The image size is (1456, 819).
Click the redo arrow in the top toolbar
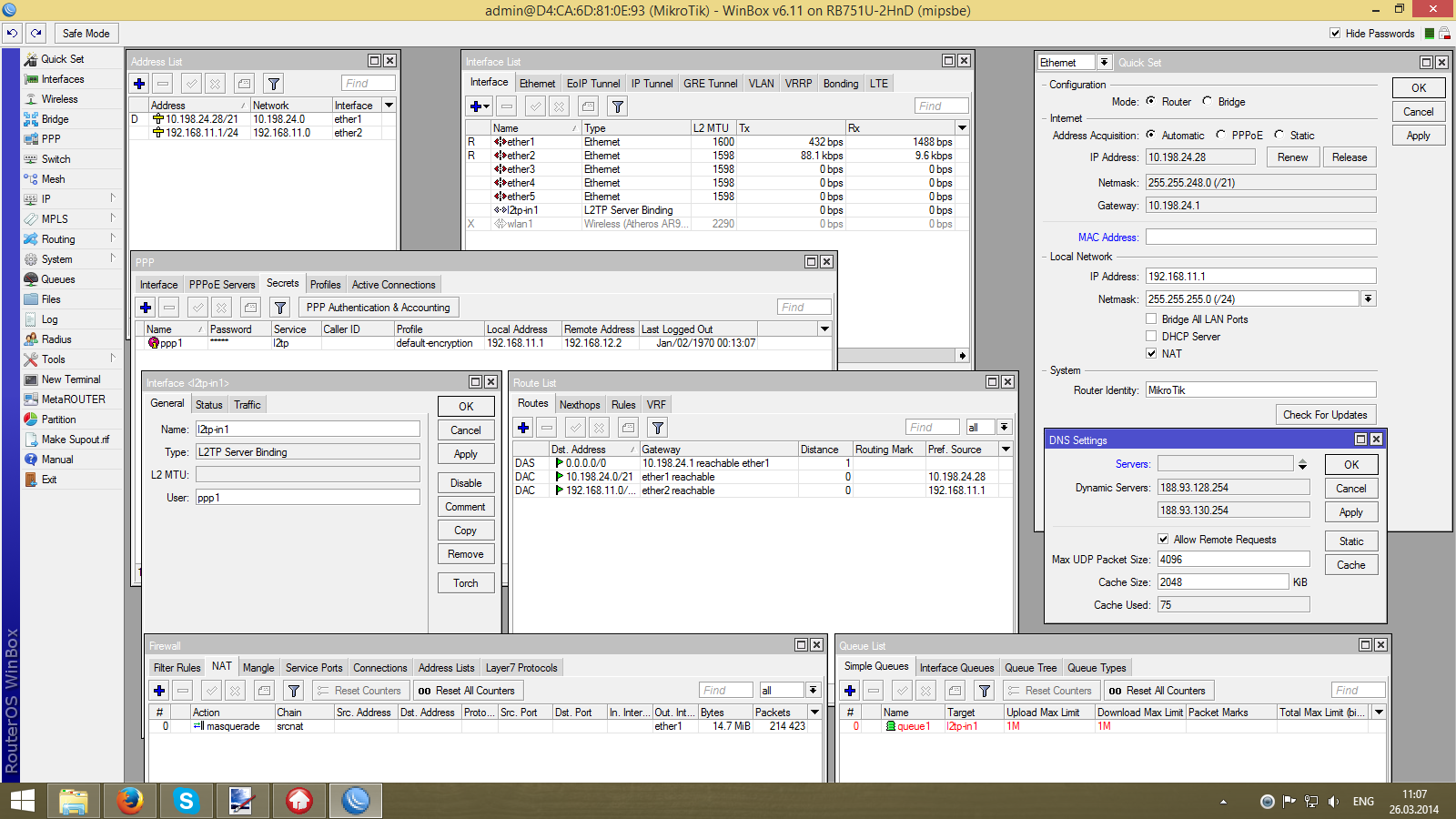pyautogui.click(x=36, y=33)
